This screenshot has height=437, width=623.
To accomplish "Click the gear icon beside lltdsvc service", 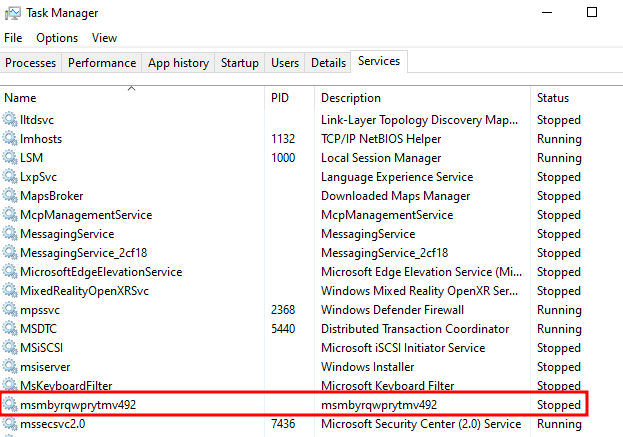I will [11, 120].
